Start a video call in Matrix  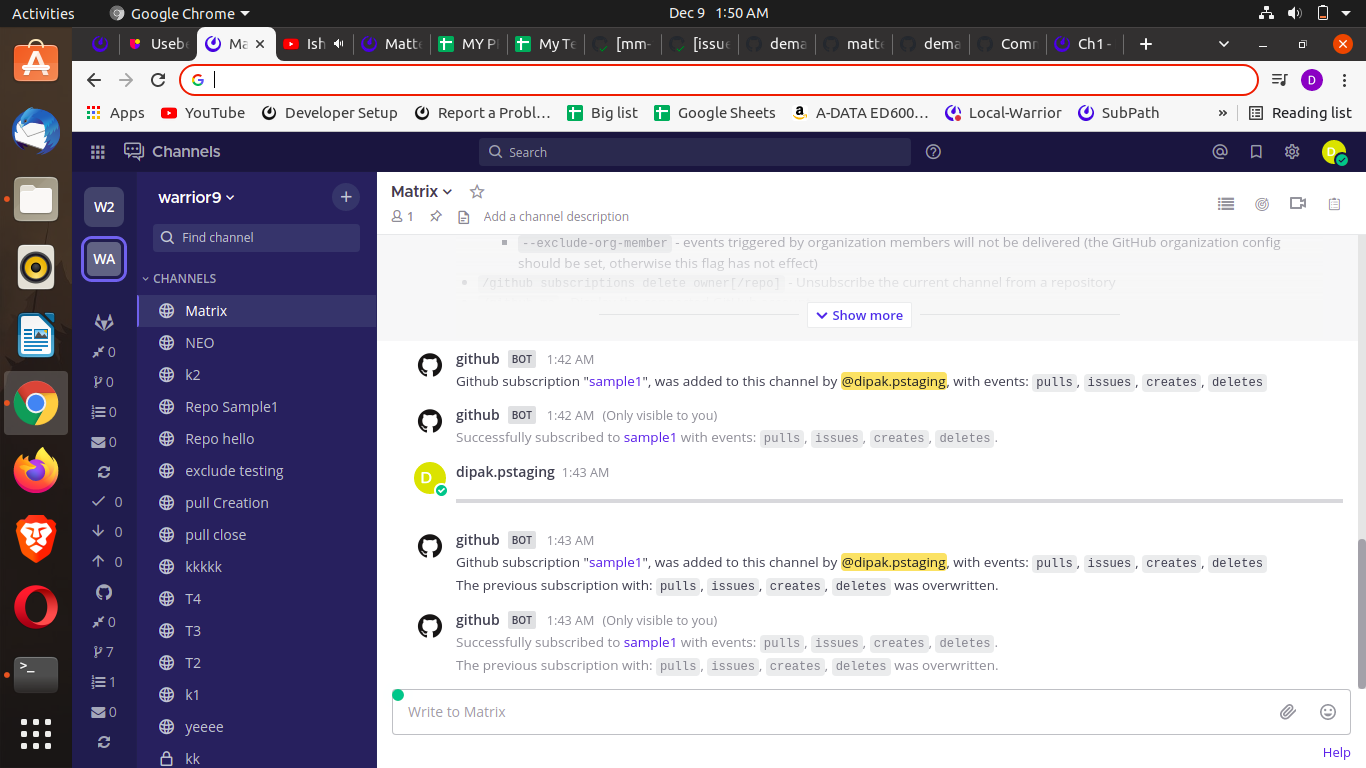tap(1298, 203)
